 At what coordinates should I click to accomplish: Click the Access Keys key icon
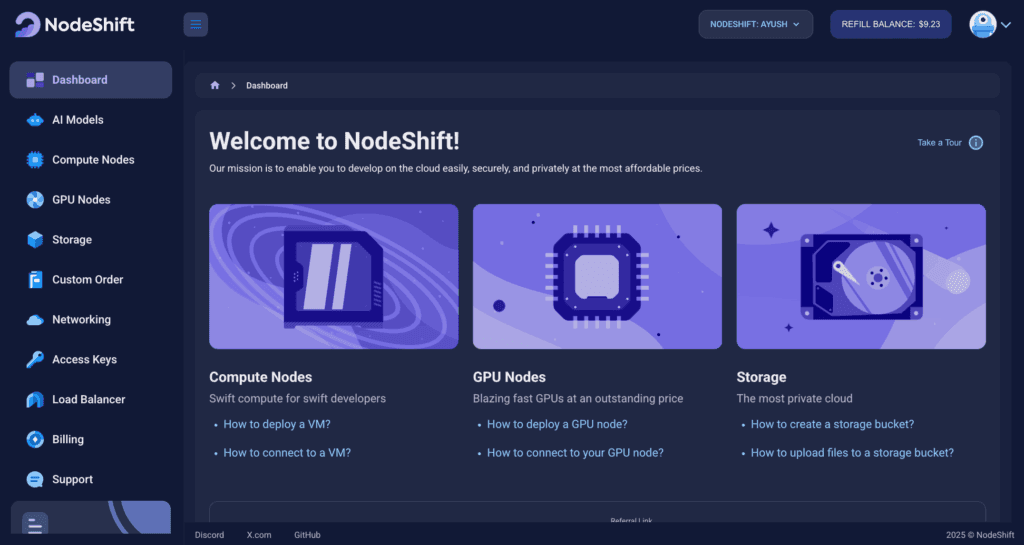point(35,360)
